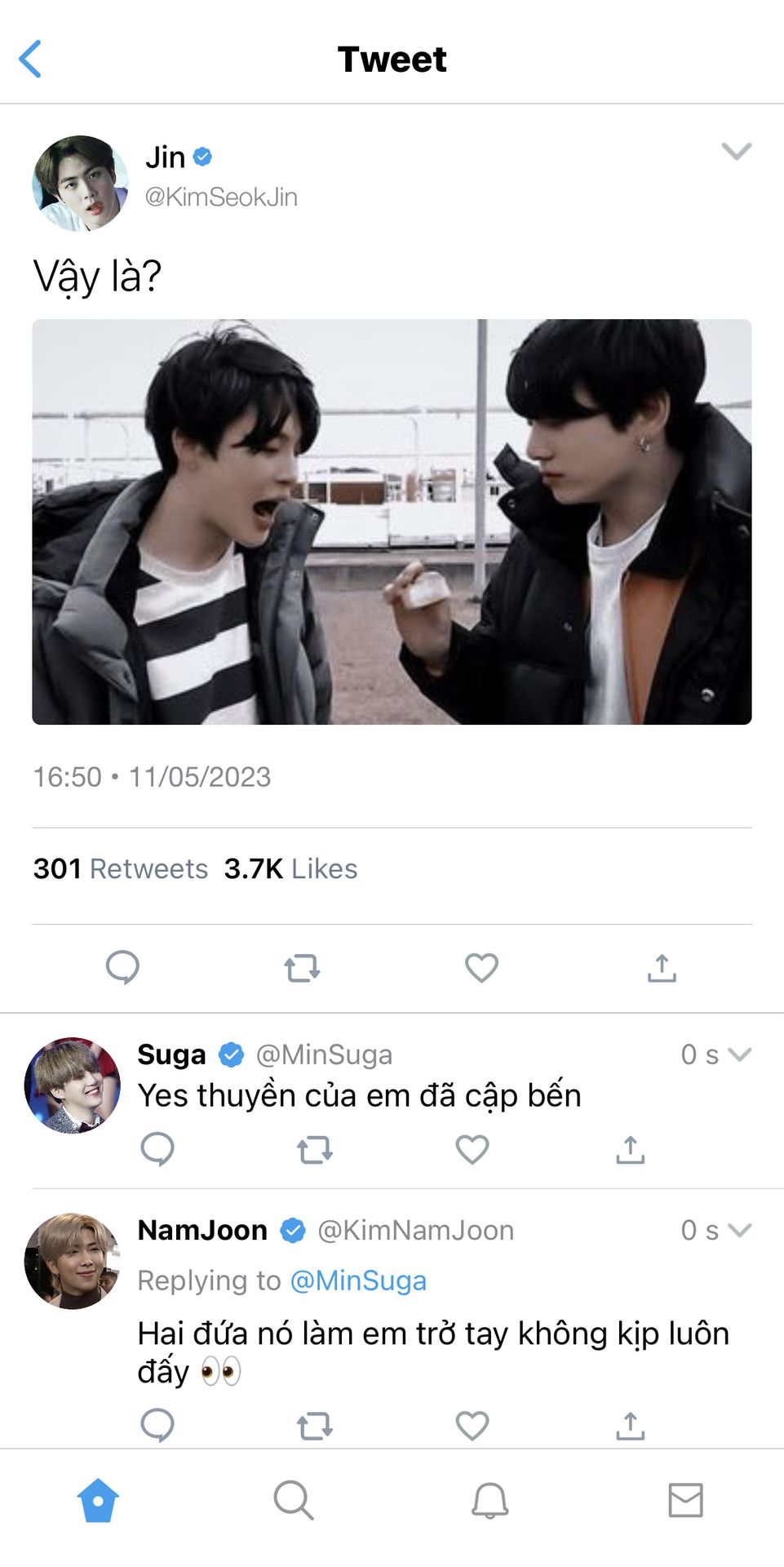The width and height of the screenshot is (784, 1567).
Task: Open the attached photo in Jin's tweet
Action: (x=392, y=522)
